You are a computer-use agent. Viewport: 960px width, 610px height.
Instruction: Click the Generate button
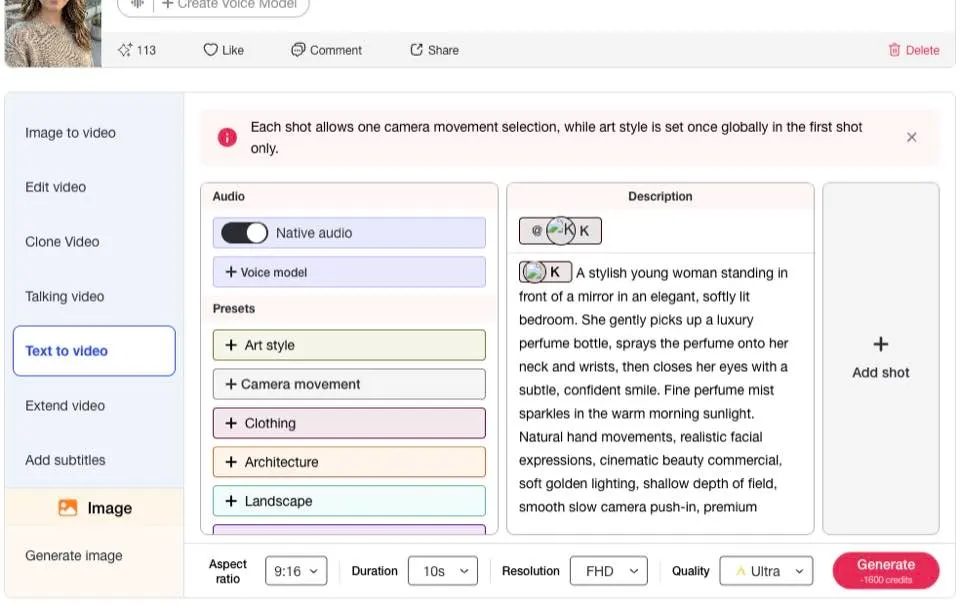point(886,571)
